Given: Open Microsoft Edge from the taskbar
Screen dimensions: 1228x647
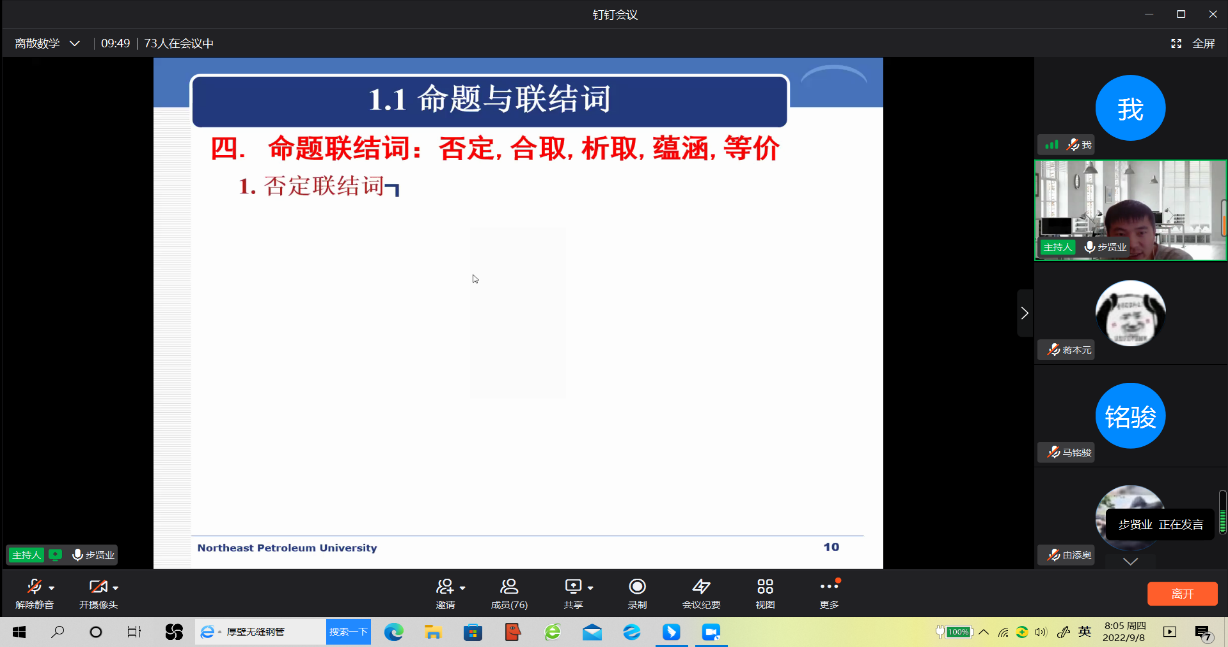Looking at the screenshot, I should click(x=394, y=632).
